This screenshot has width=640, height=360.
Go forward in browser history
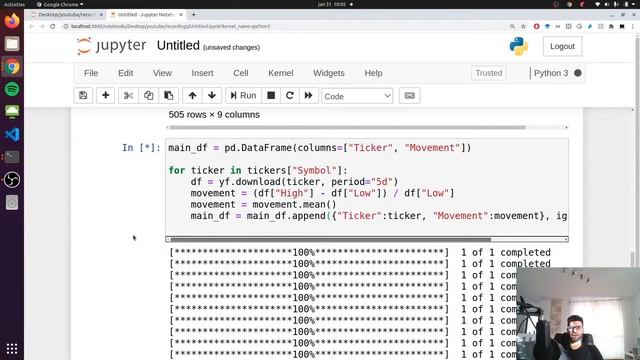coord(42,27)
